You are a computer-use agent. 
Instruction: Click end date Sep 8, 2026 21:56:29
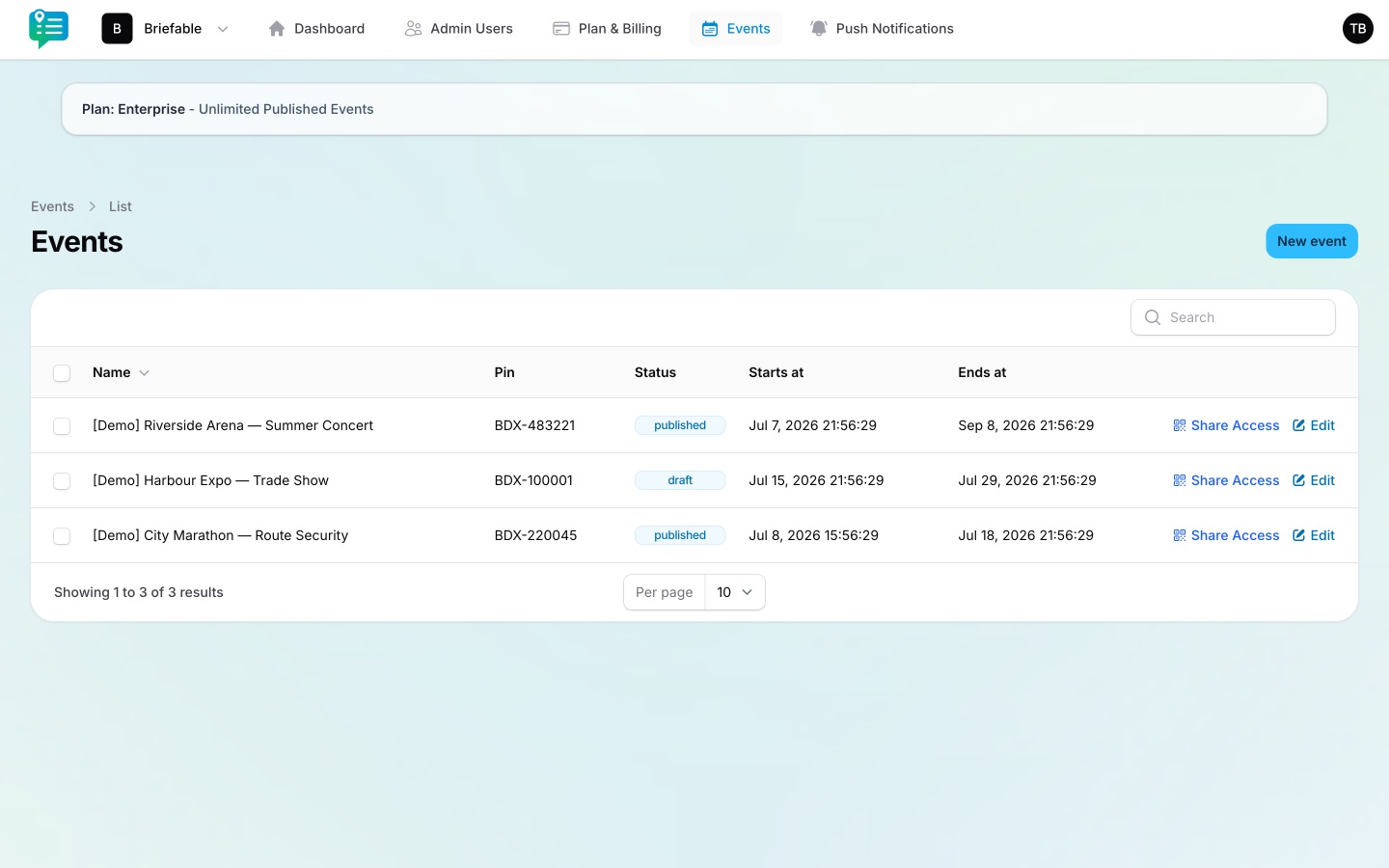click(1025, 425)
